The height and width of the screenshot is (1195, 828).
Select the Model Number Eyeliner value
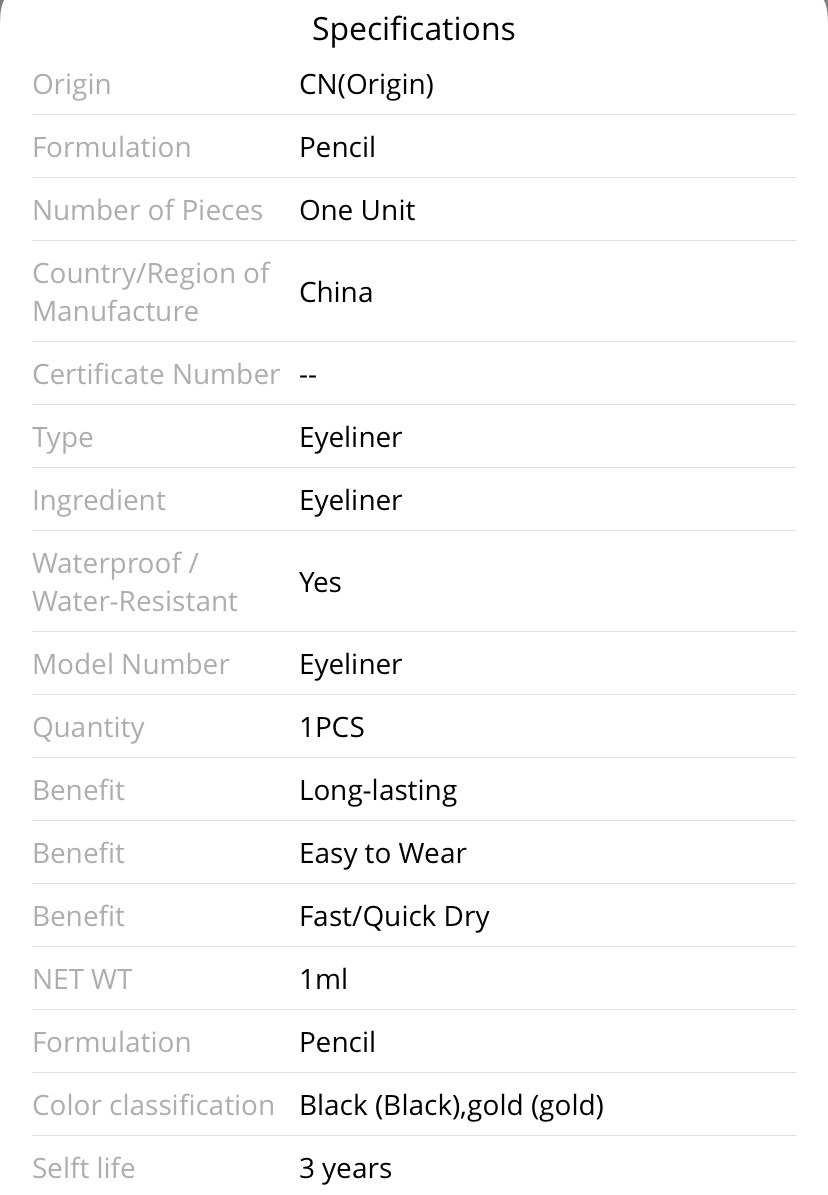351,665
